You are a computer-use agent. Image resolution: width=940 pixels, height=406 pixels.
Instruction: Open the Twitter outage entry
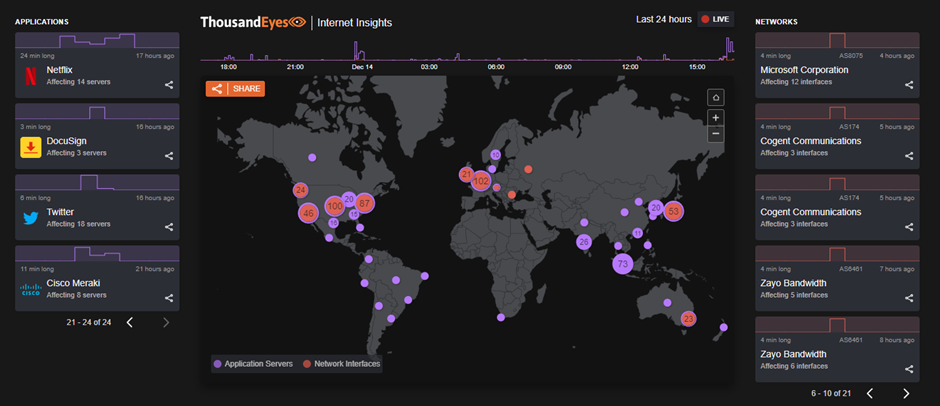click(97, 207)
